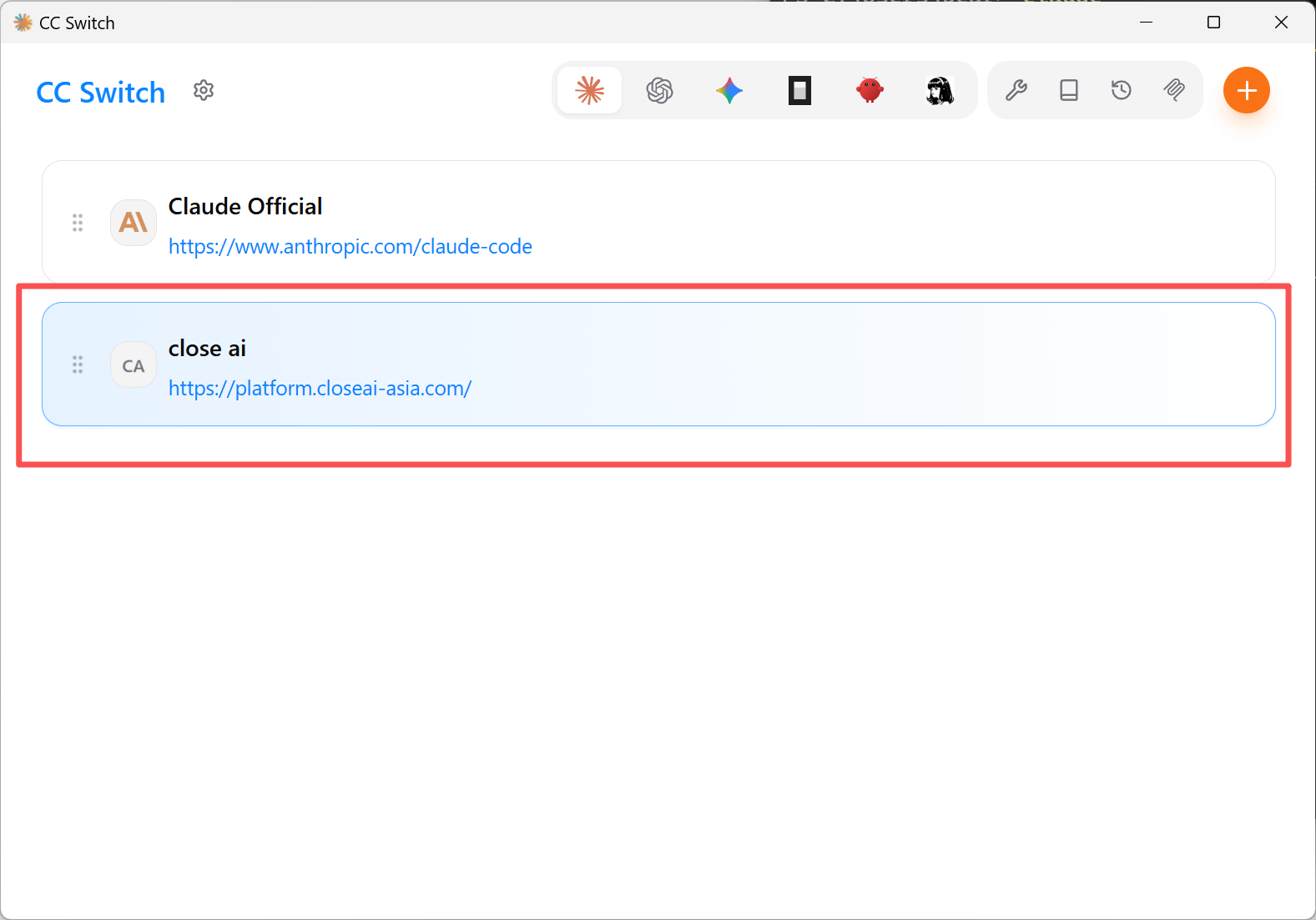Select the red creature app tab
1316x920 pixels.
coord(870,90)
